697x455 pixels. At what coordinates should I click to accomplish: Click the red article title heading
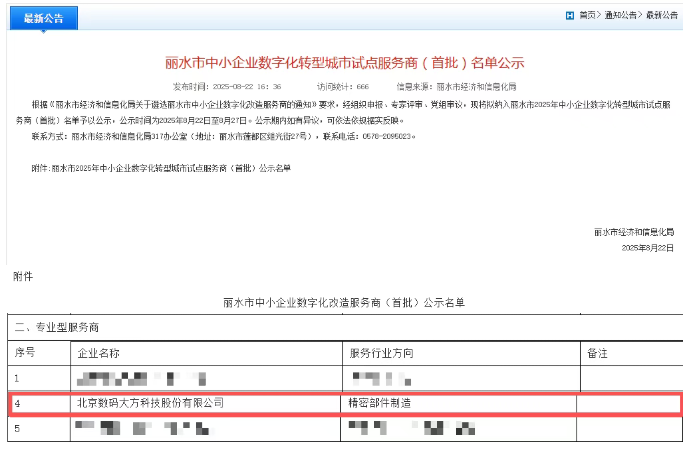coord(344,62)
